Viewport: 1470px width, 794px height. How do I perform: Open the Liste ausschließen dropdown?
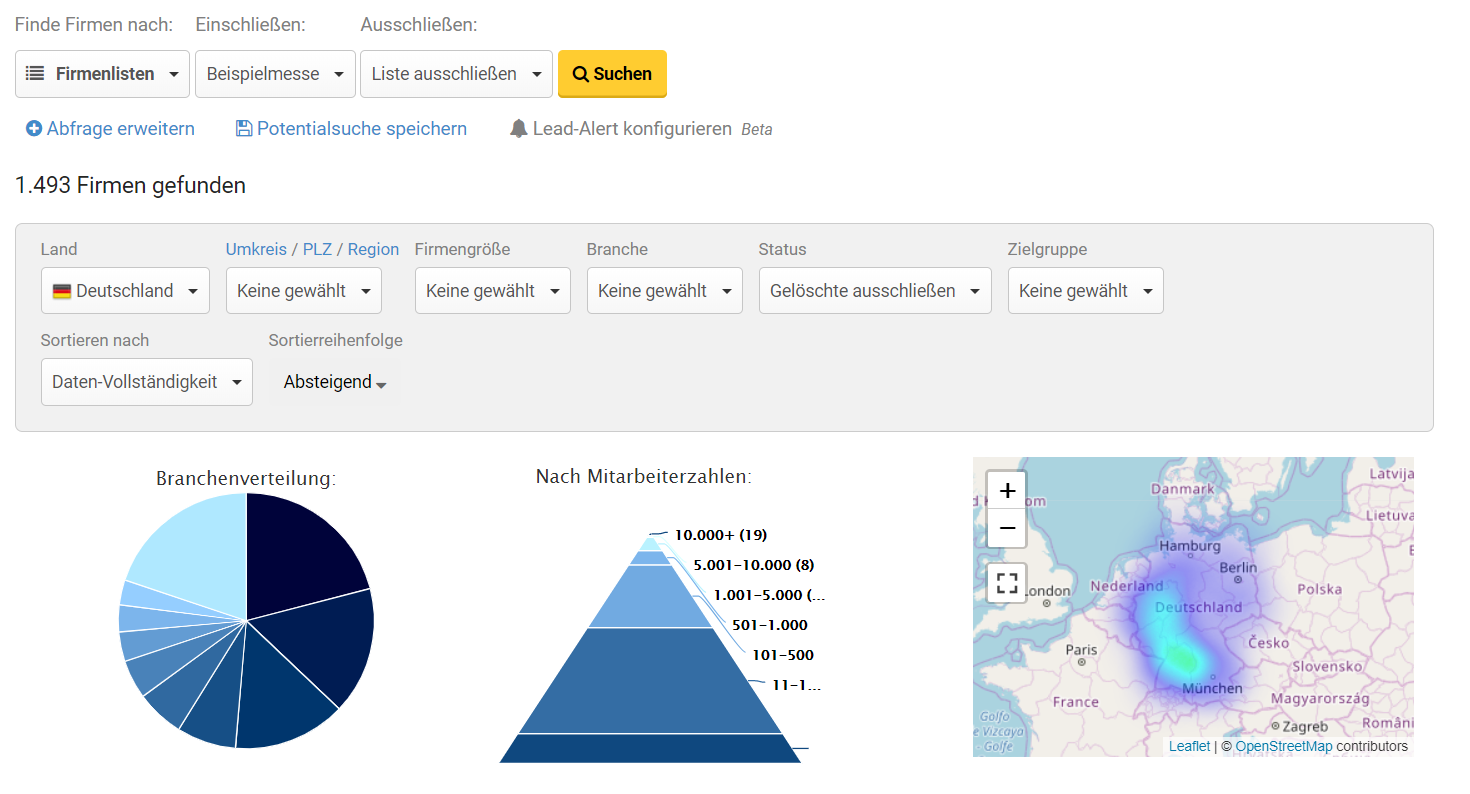coord(456,74)
